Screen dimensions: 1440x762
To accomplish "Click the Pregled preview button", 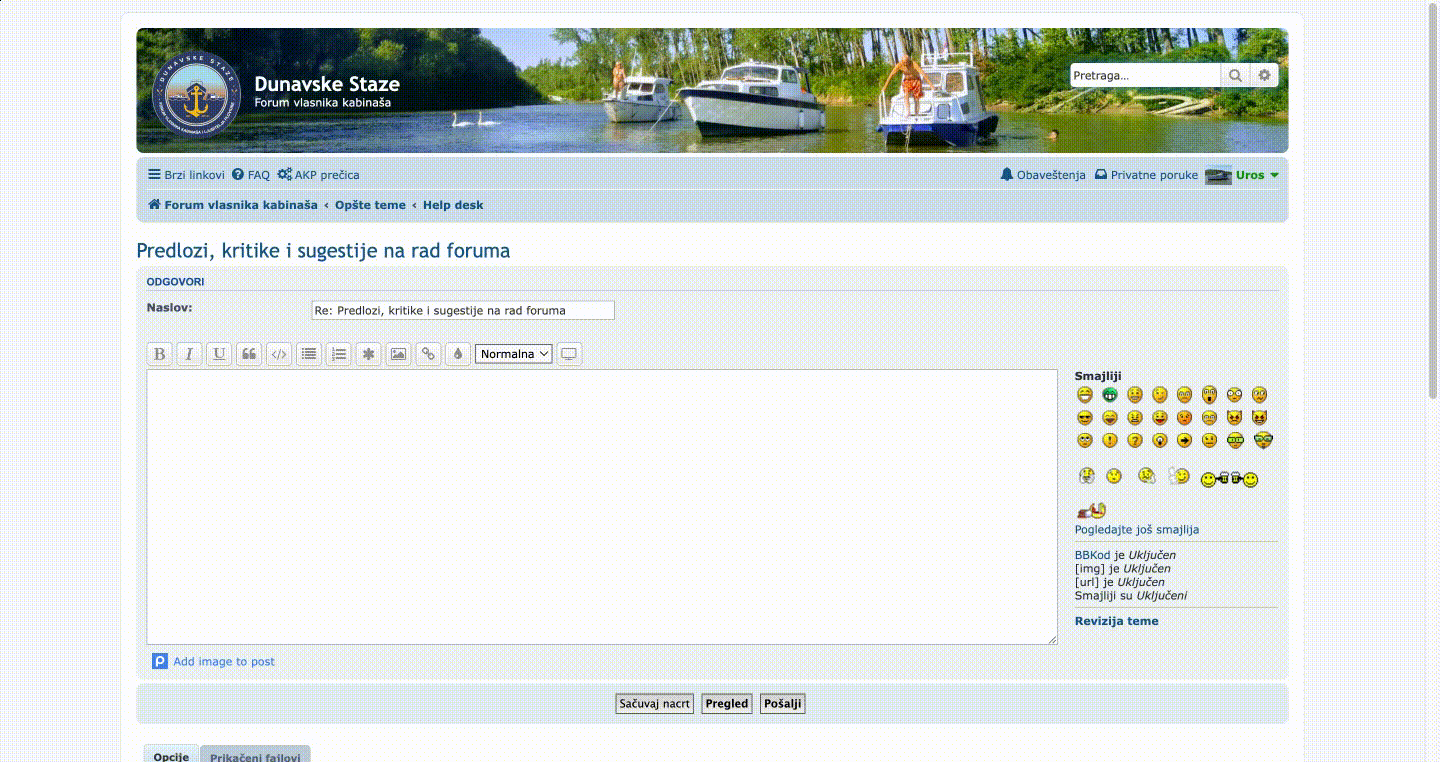I will coord(727,704).
